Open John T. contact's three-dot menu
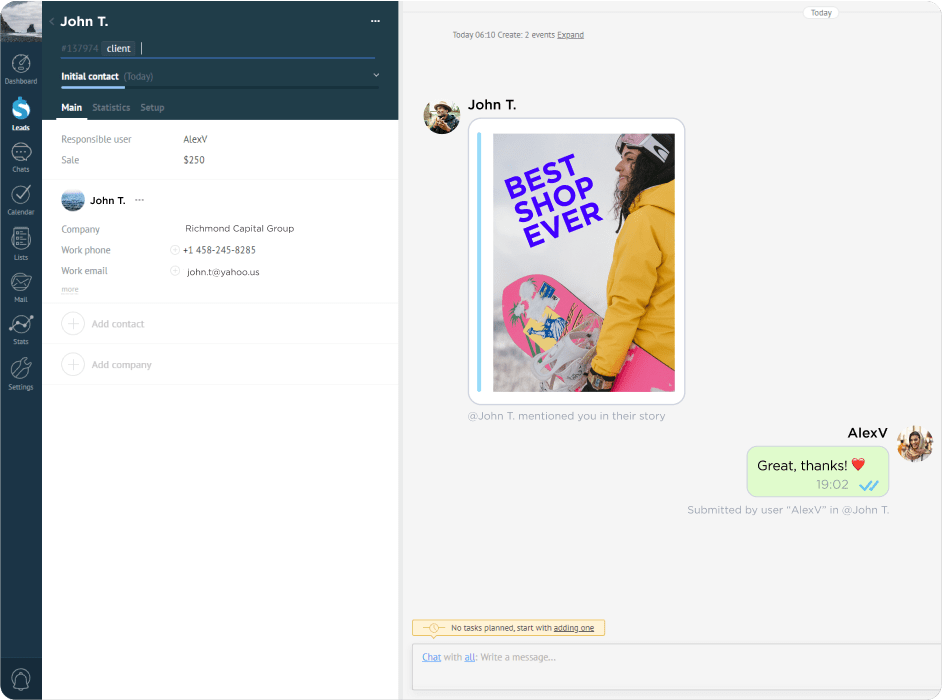This screenshot has height=700, width=943. (x=139, y=200)
